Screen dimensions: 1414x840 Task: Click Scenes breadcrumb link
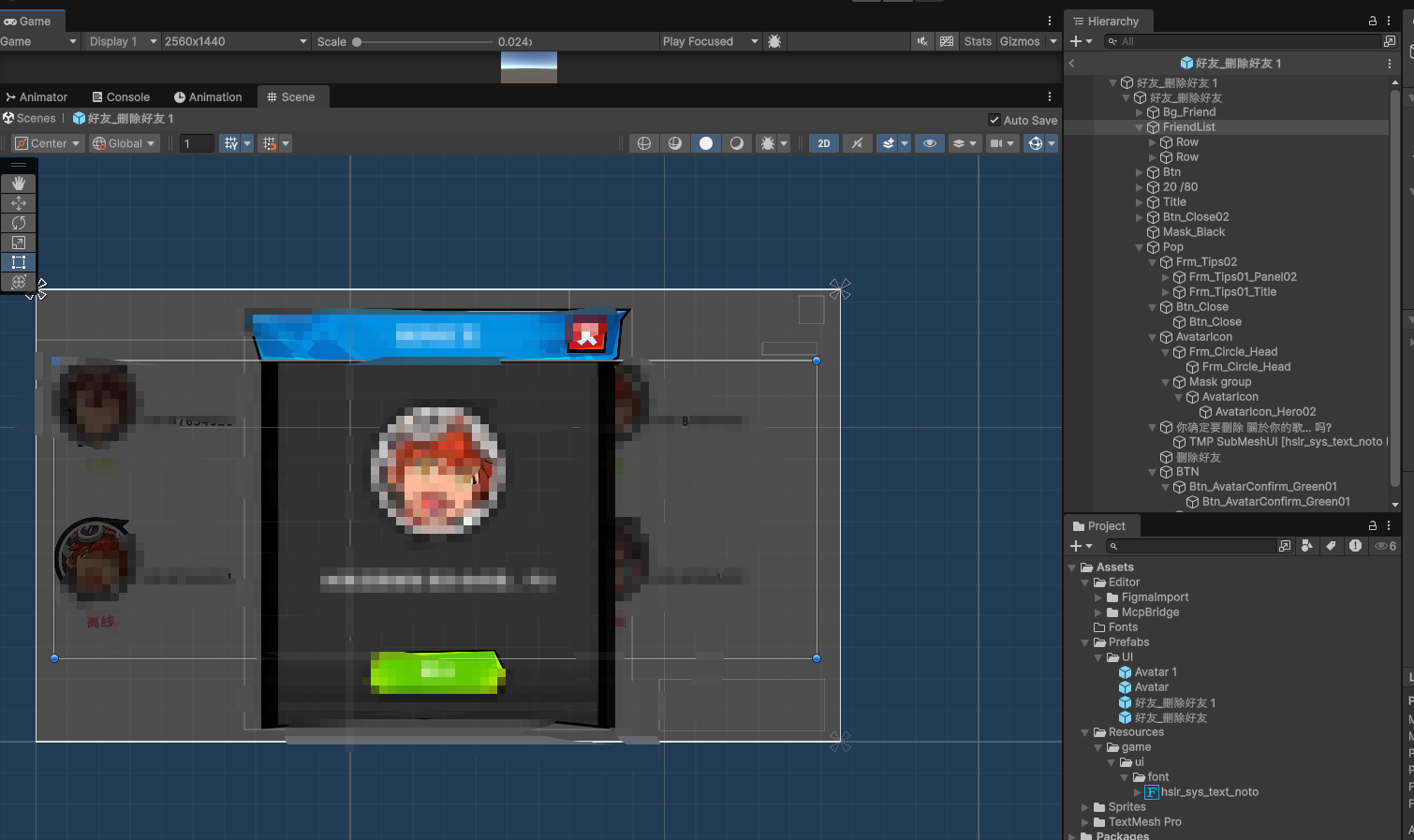point(36,118)
